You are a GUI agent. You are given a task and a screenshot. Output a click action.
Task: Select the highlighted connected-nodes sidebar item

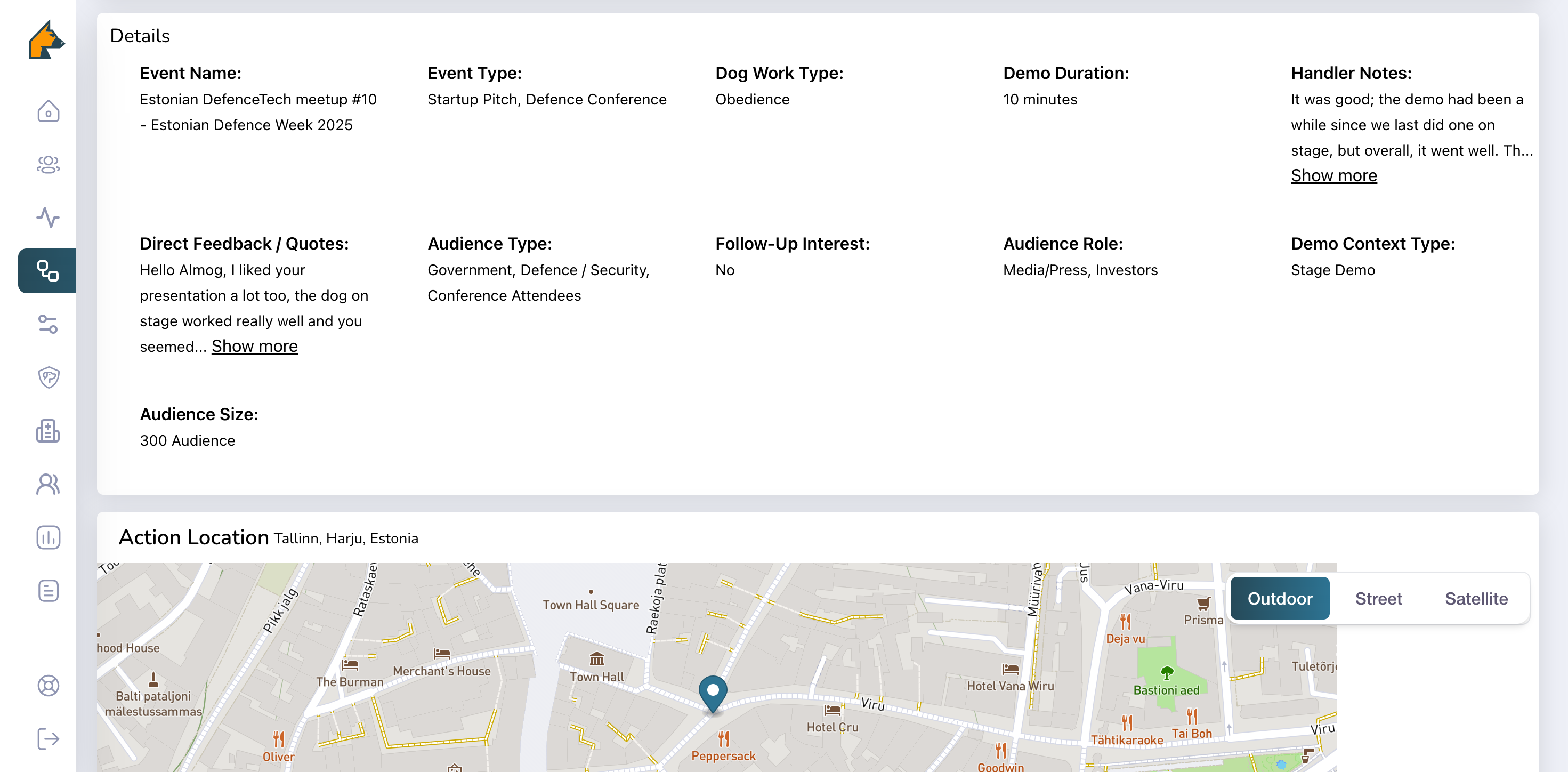pos(48,271)
